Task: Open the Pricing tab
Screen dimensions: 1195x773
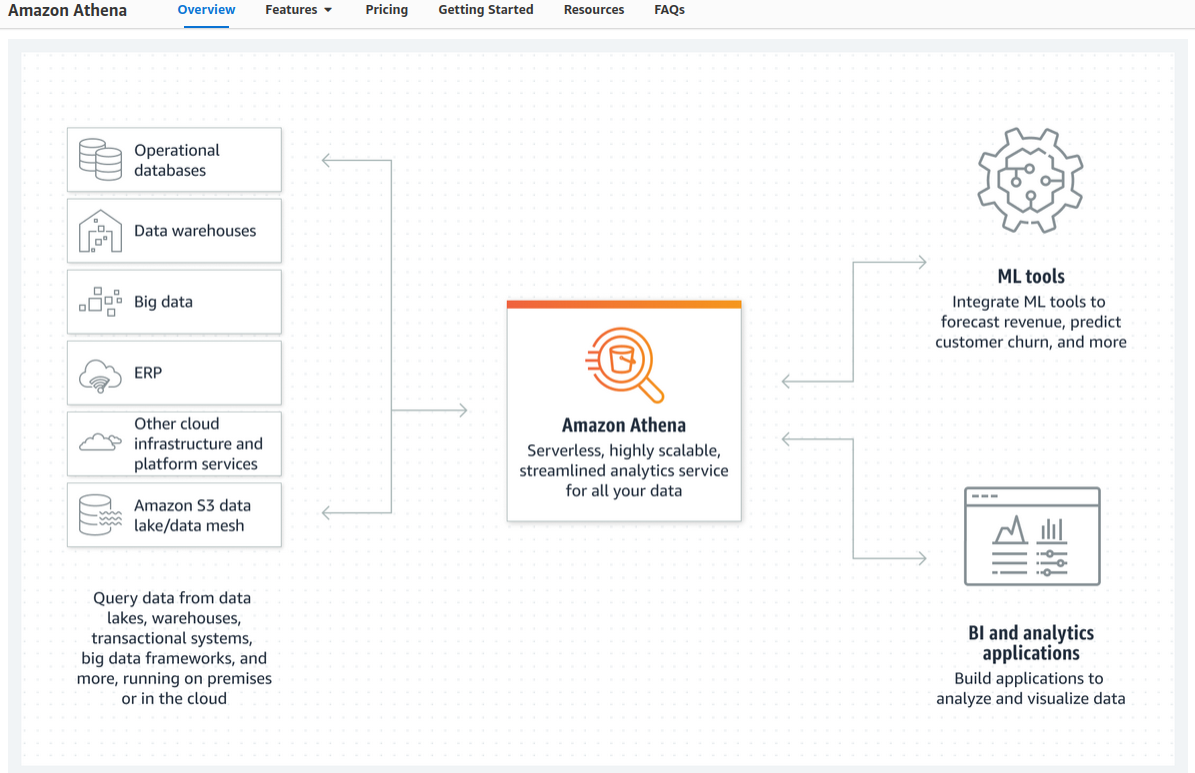Action: point(386,9)
